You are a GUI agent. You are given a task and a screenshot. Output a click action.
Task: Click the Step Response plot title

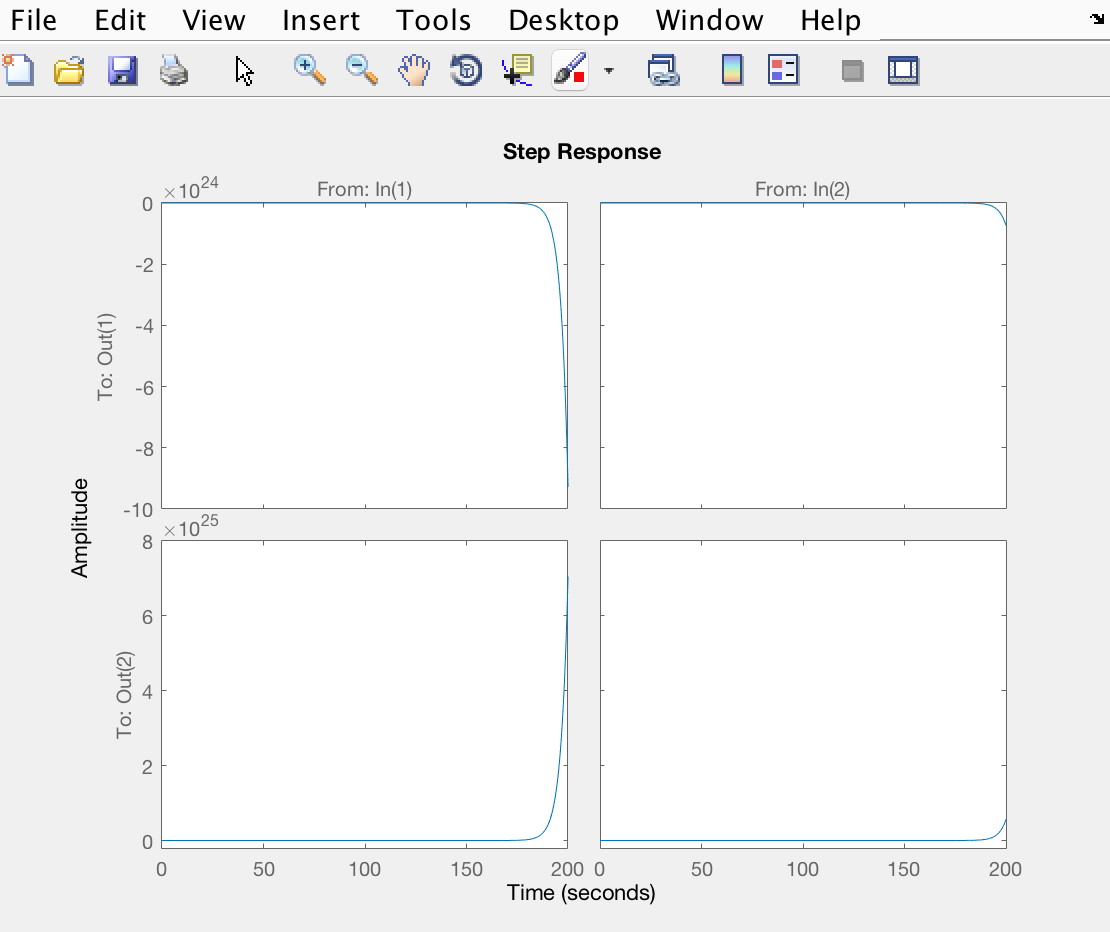tap(581, 152)
